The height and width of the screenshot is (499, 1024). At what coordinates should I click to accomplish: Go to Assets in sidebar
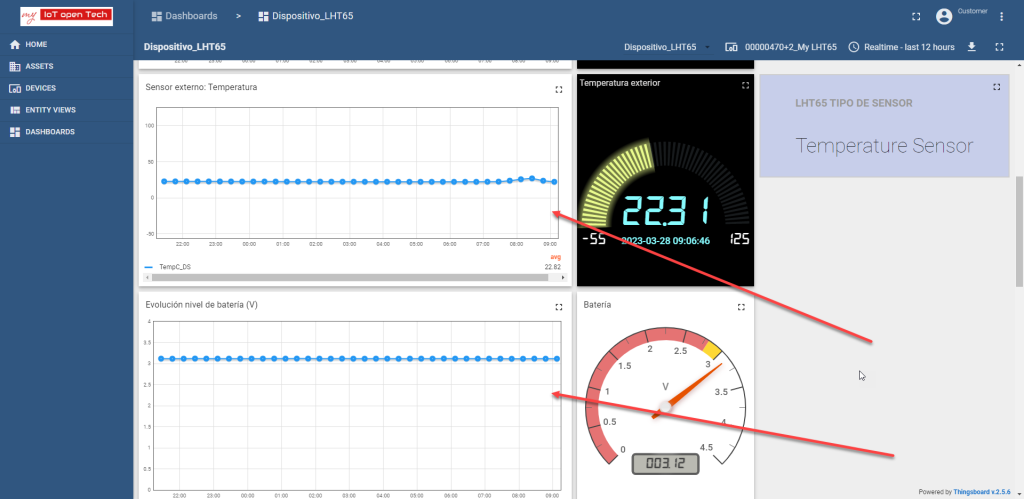point(39,67)
